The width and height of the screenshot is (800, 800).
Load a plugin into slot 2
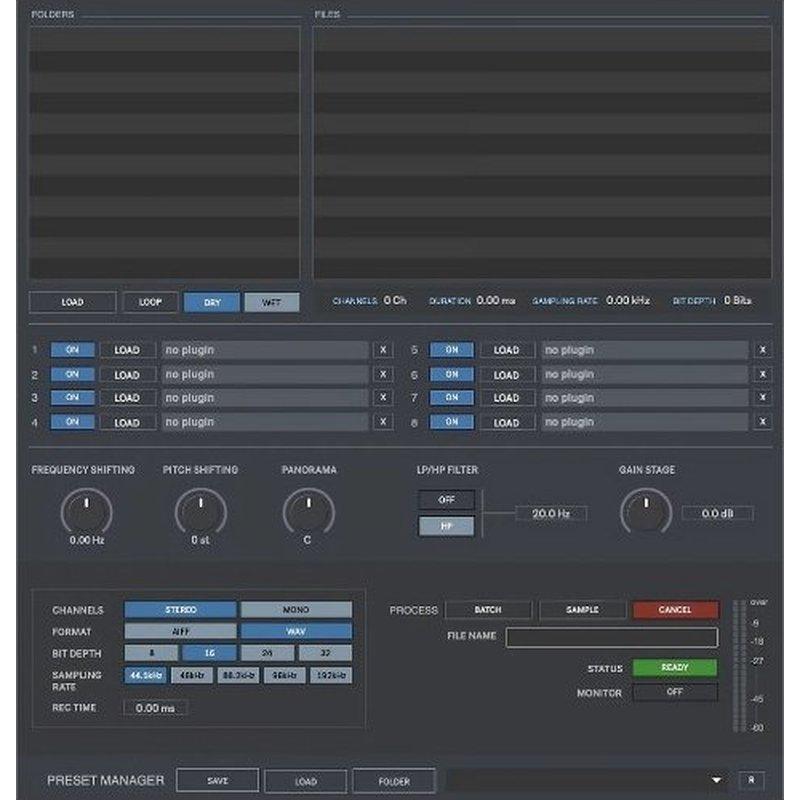point(127,375)
